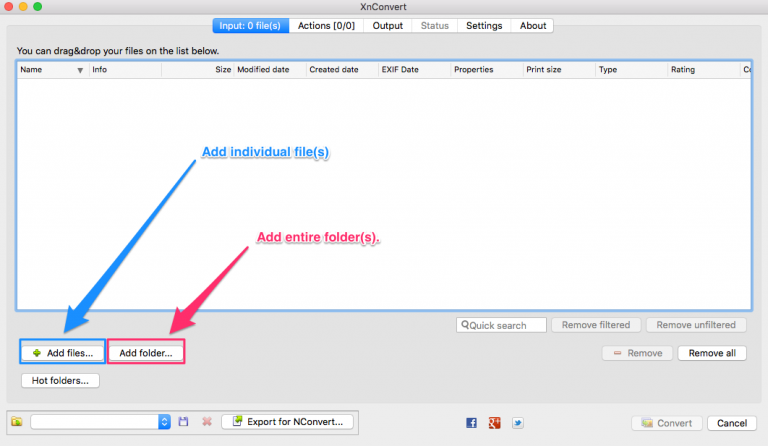Click Remove filtered button
Image resolution: width=768 pixels, height=446 pixels.
pyautogui.click(x=596, y=325)
